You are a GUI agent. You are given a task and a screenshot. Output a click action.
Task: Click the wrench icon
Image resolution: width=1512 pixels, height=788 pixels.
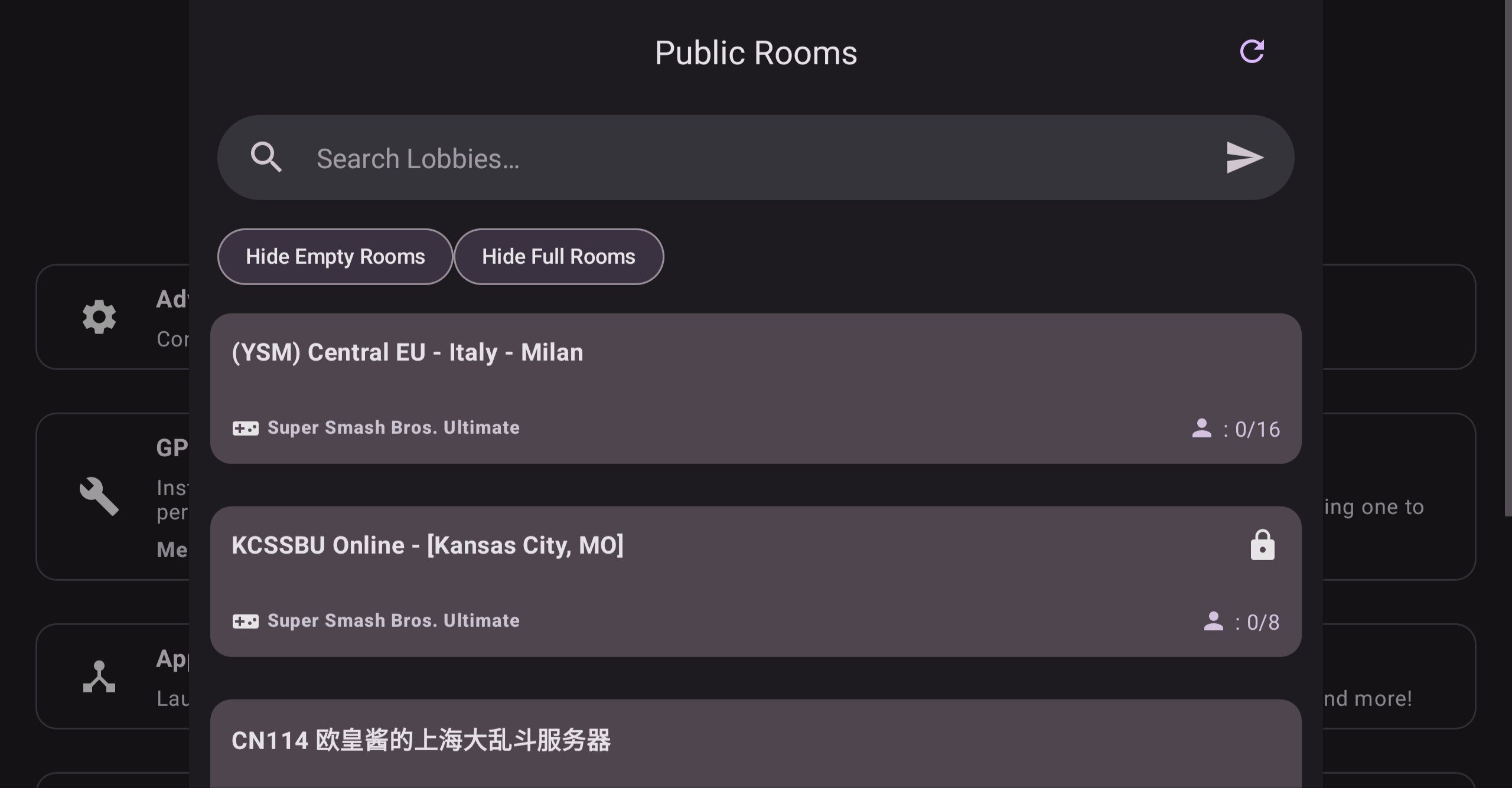(x=99, y=496)
